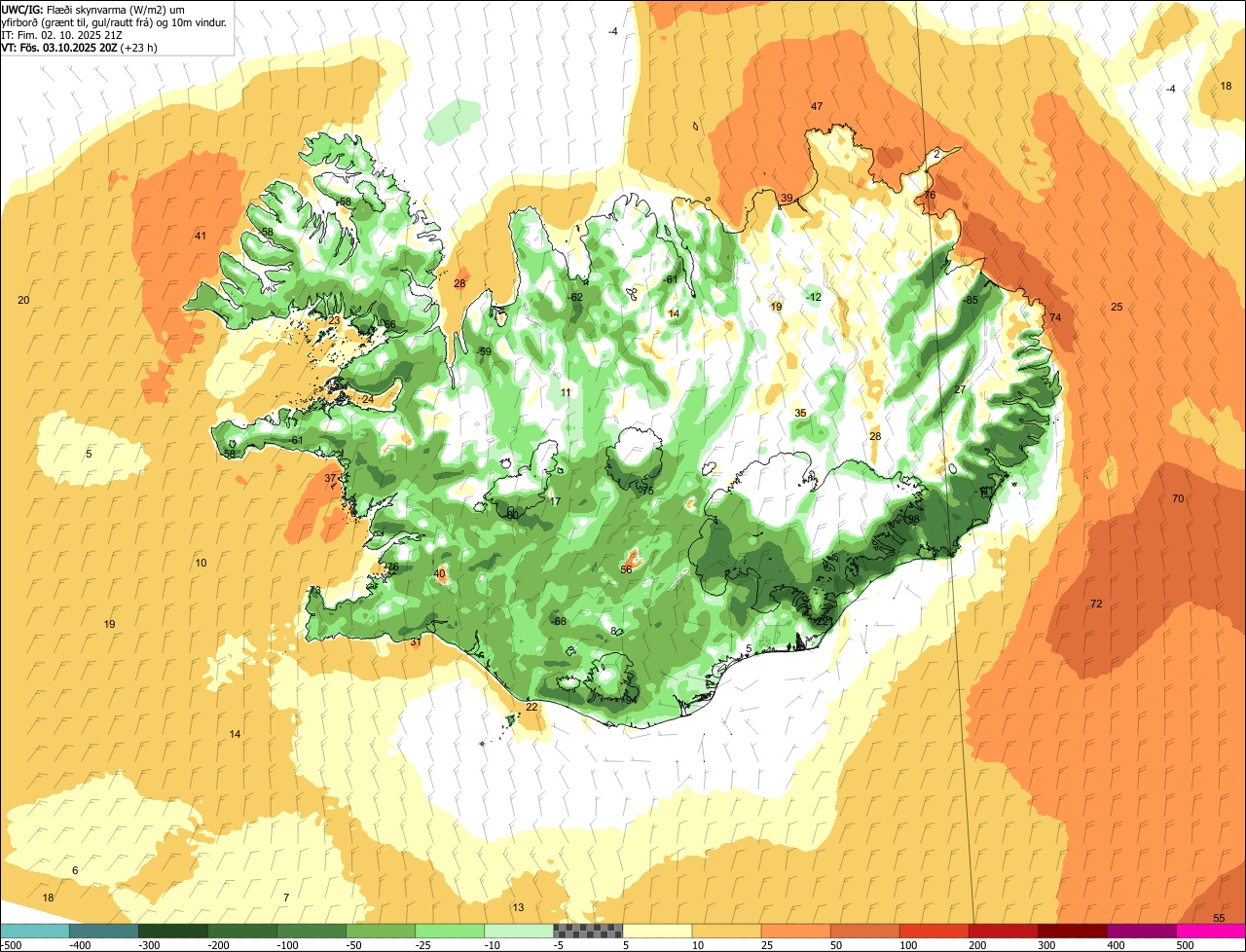The width and height of the screenshot is (1246, 952).
Task: Click the -500 legend label
Action: [x=11, y=945]
